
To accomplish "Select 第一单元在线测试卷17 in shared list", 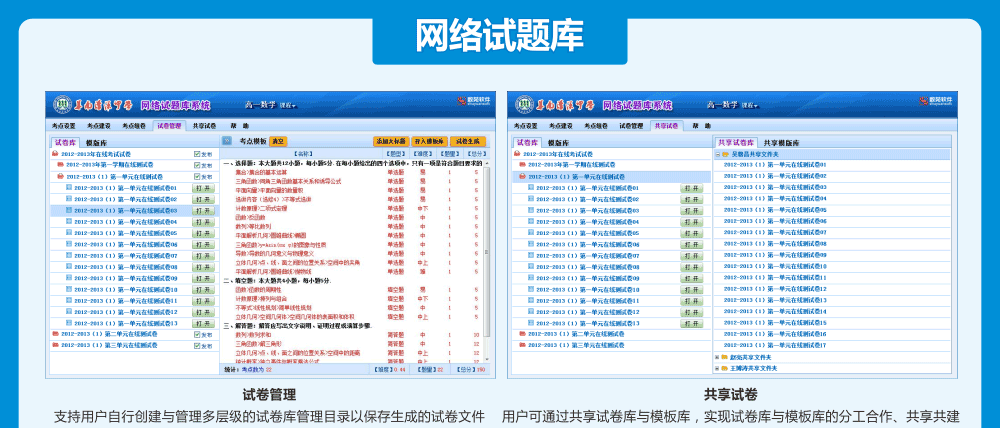I will point(776,345).
